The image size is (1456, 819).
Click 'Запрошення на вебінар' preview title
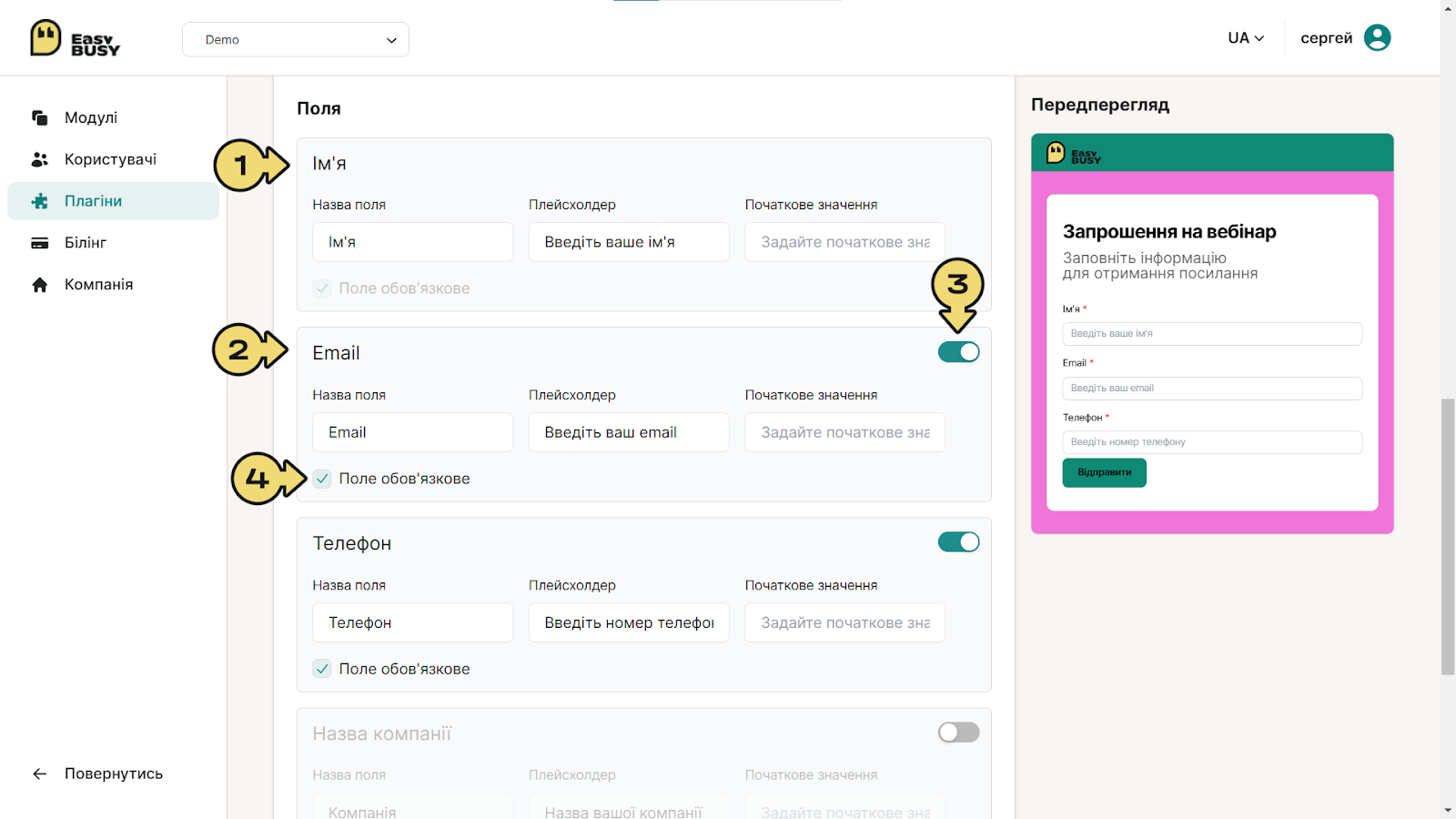click(1169, 231)
